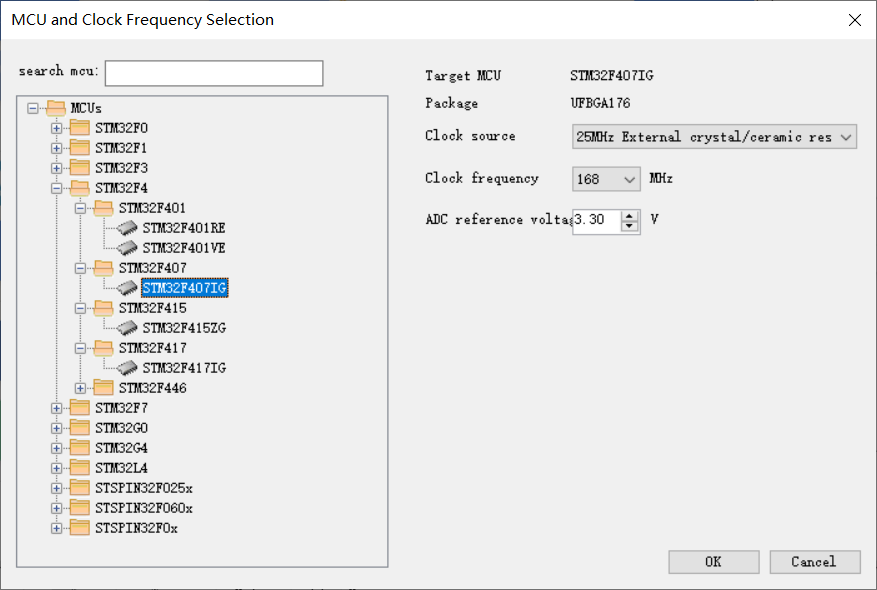Click the STM32F415 folder icon
Image resolution: width=877 pixels, height=590 pixels.
(103, 308)
